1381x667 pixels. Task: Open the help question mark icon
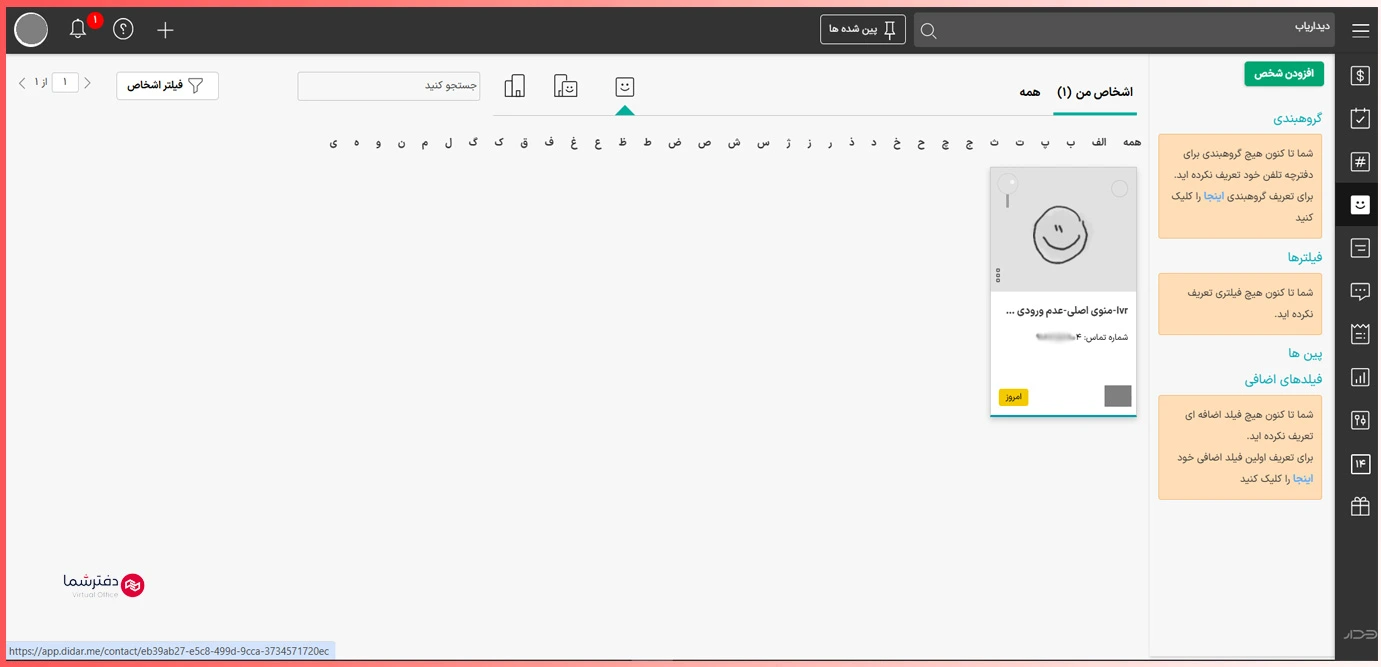coord(123,29)
